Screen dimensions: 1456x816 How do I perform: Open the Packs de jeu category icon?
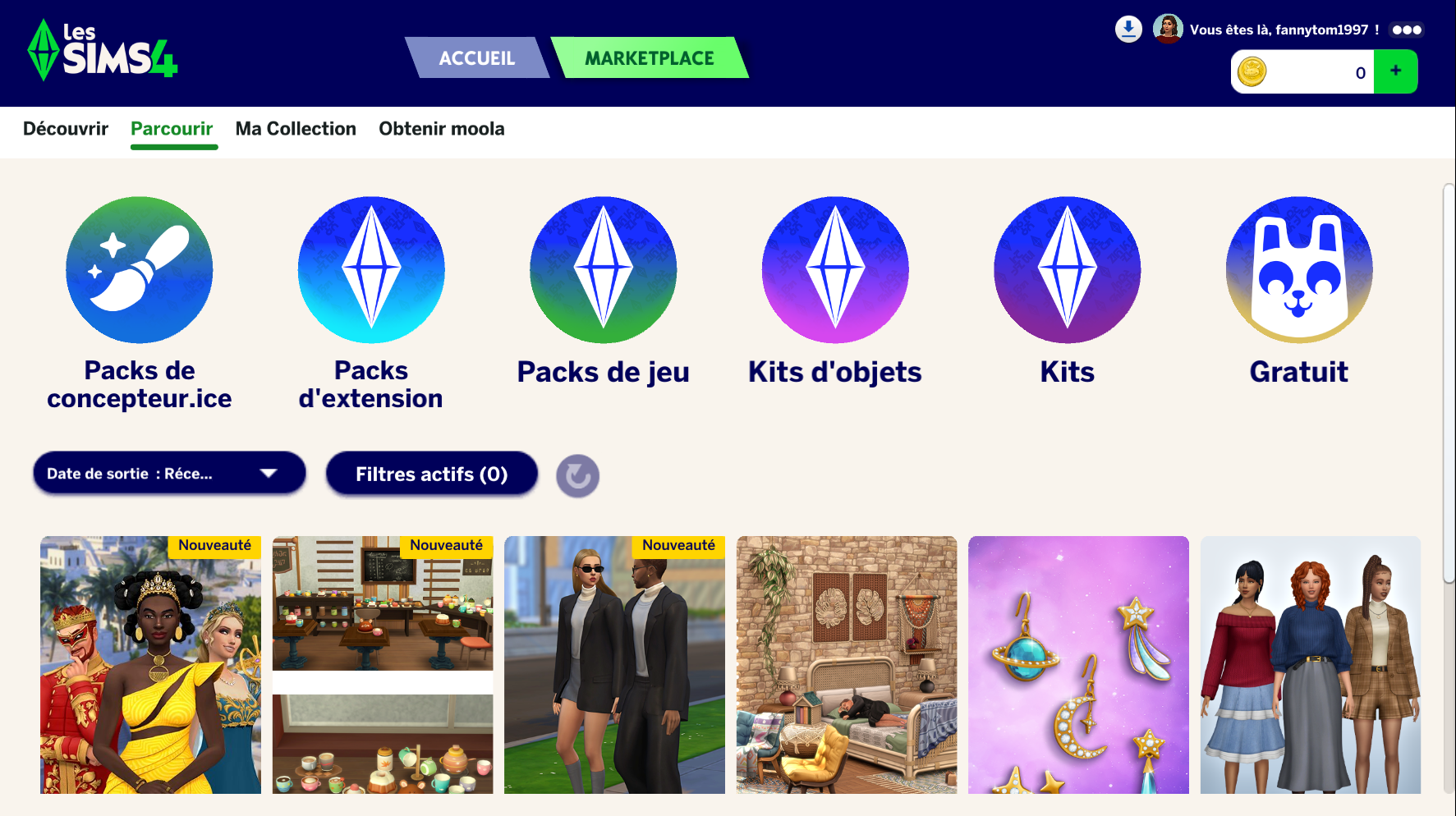(x=604, y=269)
